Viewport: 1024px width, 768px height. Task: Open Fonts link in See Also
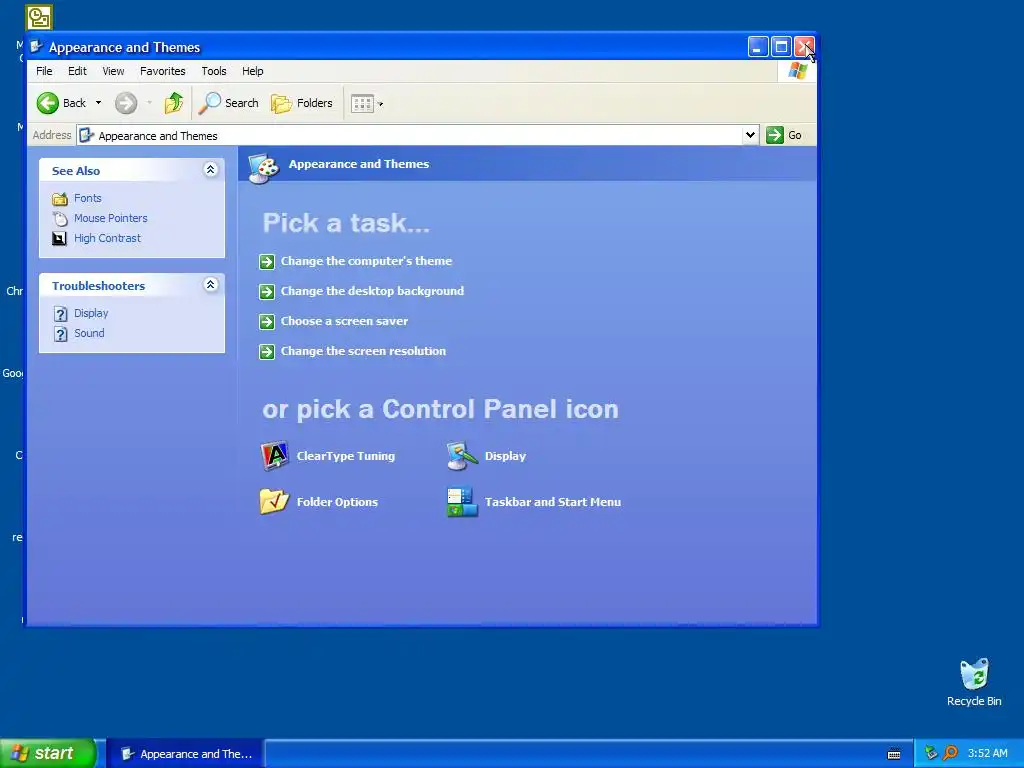88,198
